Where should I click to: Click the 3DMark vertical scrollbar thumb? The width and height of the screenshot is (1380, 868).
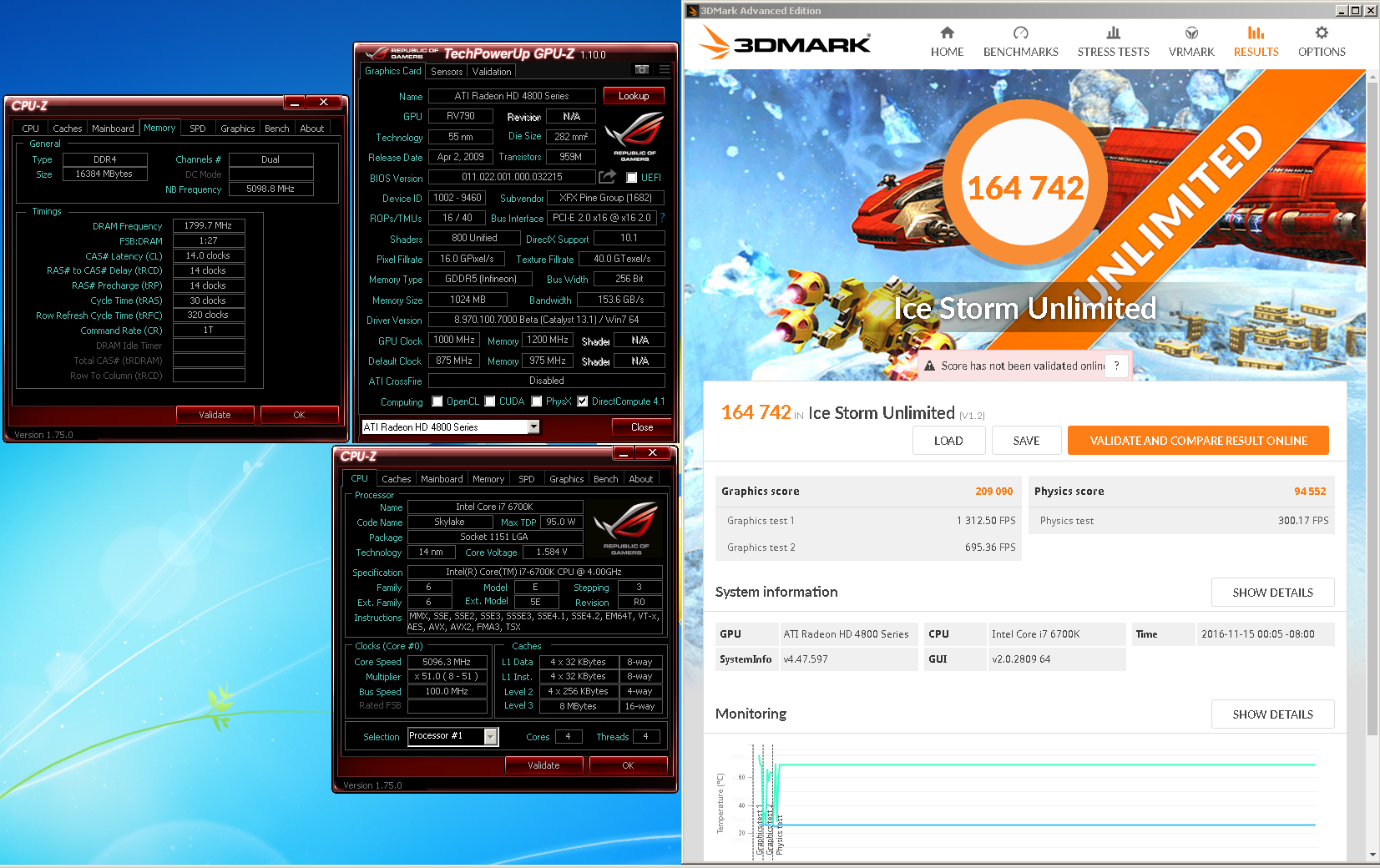[x=1372, y=407]
